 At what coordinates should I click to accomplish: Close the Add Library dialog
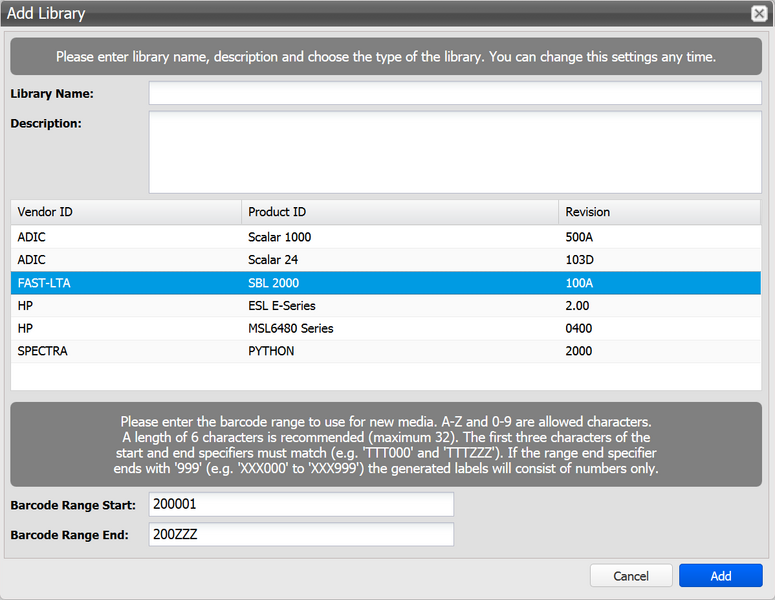pyautogui.click(x=759, y=14)
